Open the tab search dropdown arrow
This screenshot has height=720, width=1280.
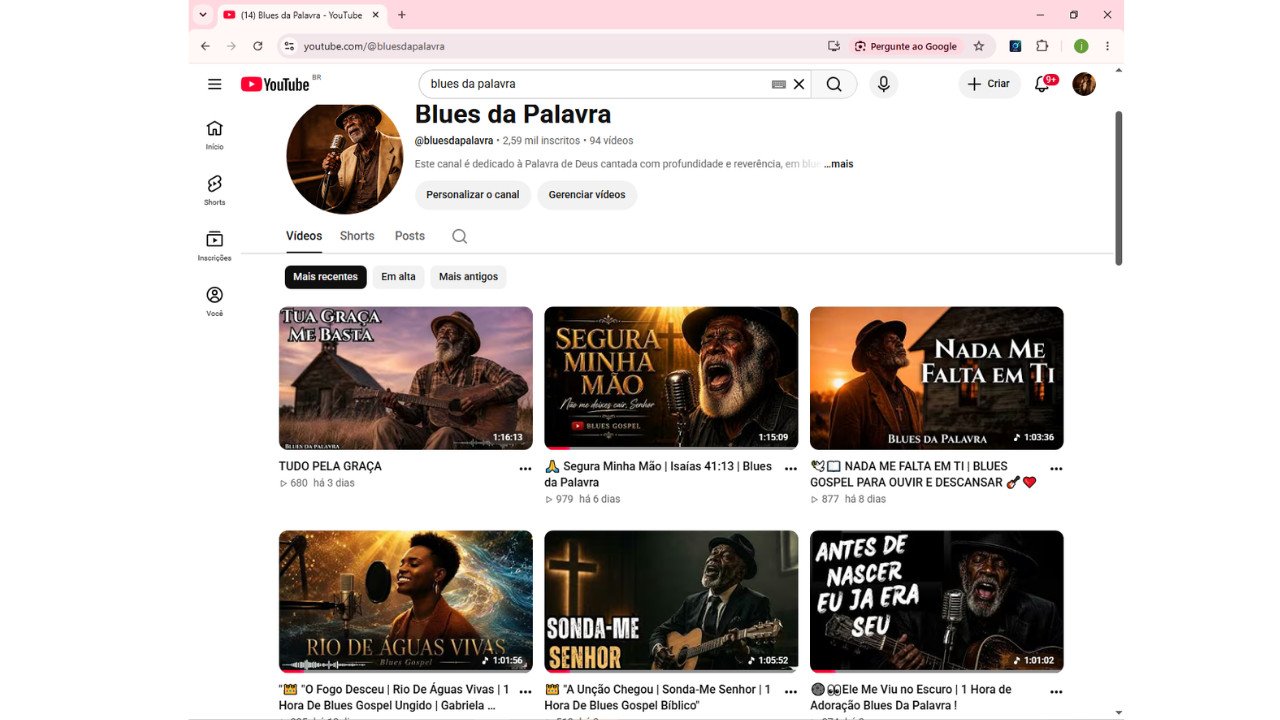click(x=203, y=15)
